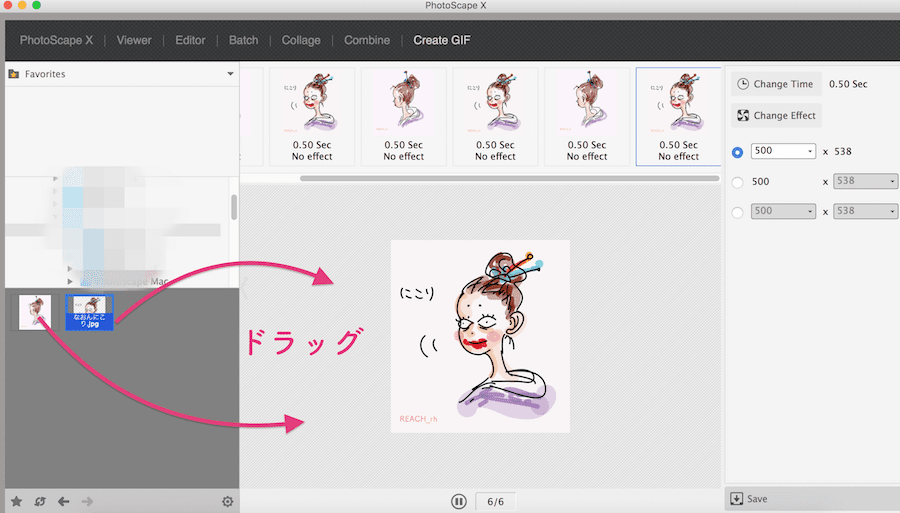Viewport: 900px width, 513px height.
Task: Switch to the Viewer tab
Action: click(x=134, y=40)
